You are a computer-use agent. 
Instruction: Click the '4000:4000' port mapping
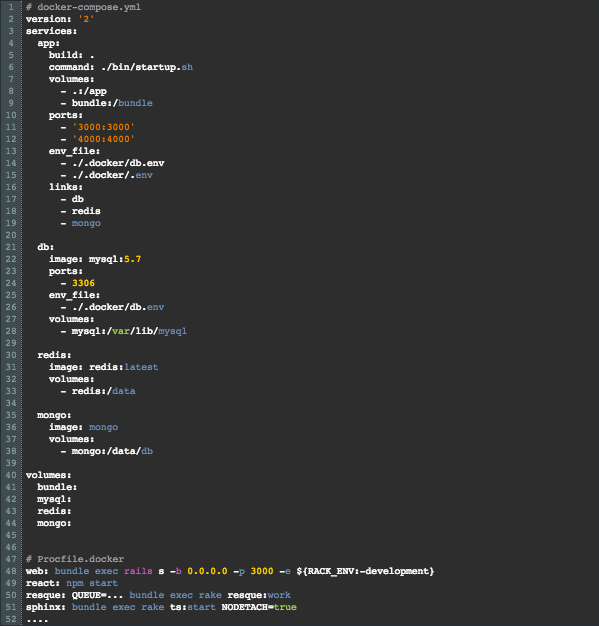pos(103,139)
